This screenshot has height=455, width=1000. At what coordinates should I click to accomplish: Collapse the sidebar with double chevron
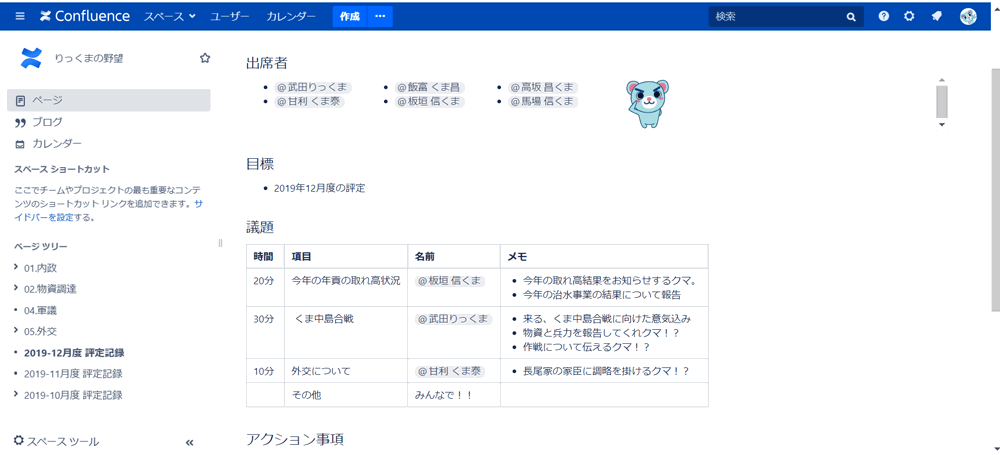coord(189,442)
